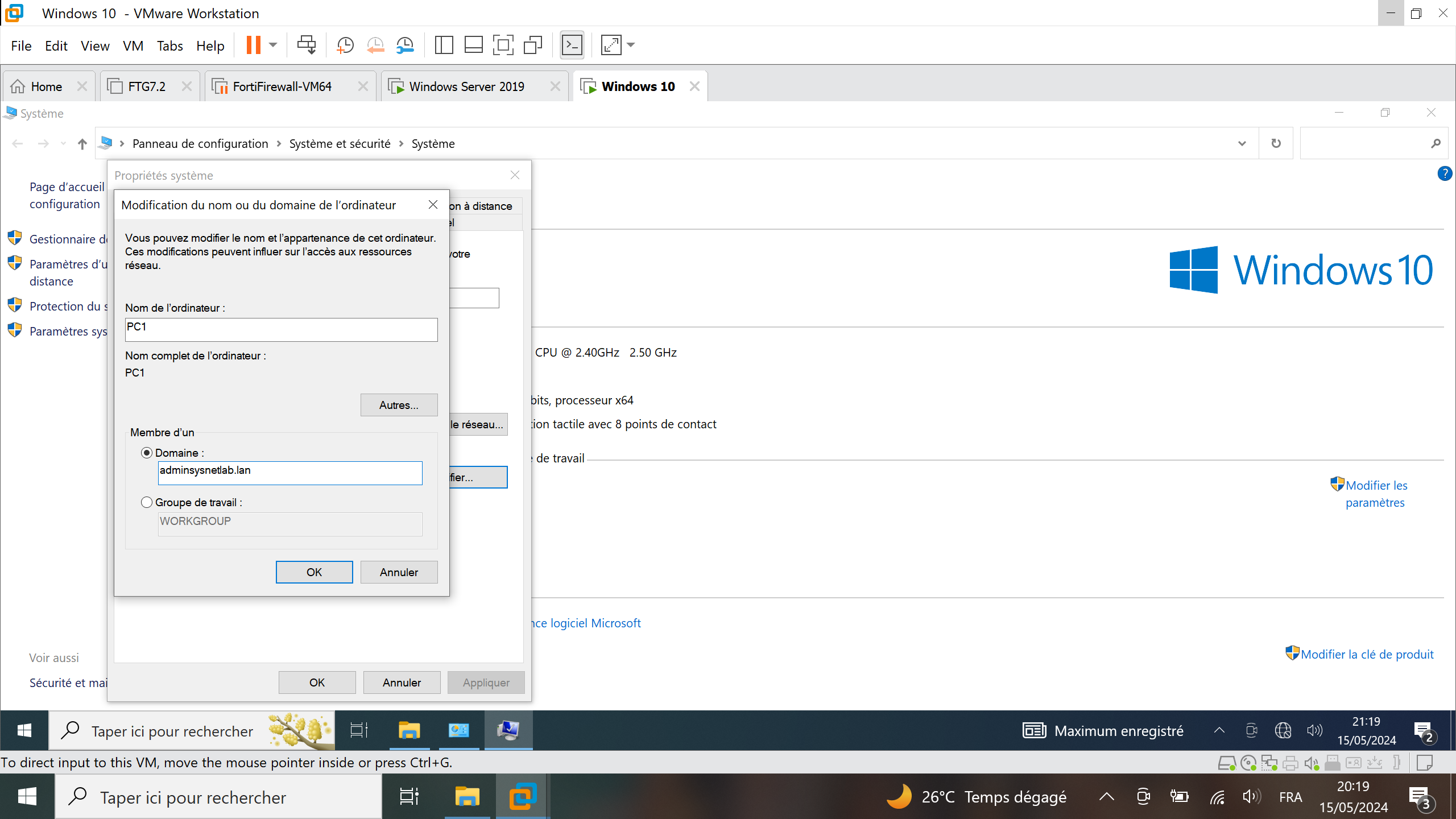Take a snapshot with the clock-plus icon
The width and height of the screenshot is (1456, 819).
(x=345, y=45)
